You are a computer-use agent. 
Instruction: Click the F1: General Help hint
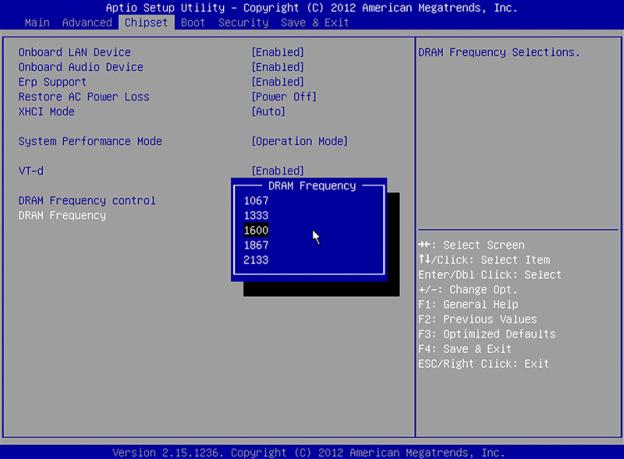pyautogui.click(x=468, y=305)
